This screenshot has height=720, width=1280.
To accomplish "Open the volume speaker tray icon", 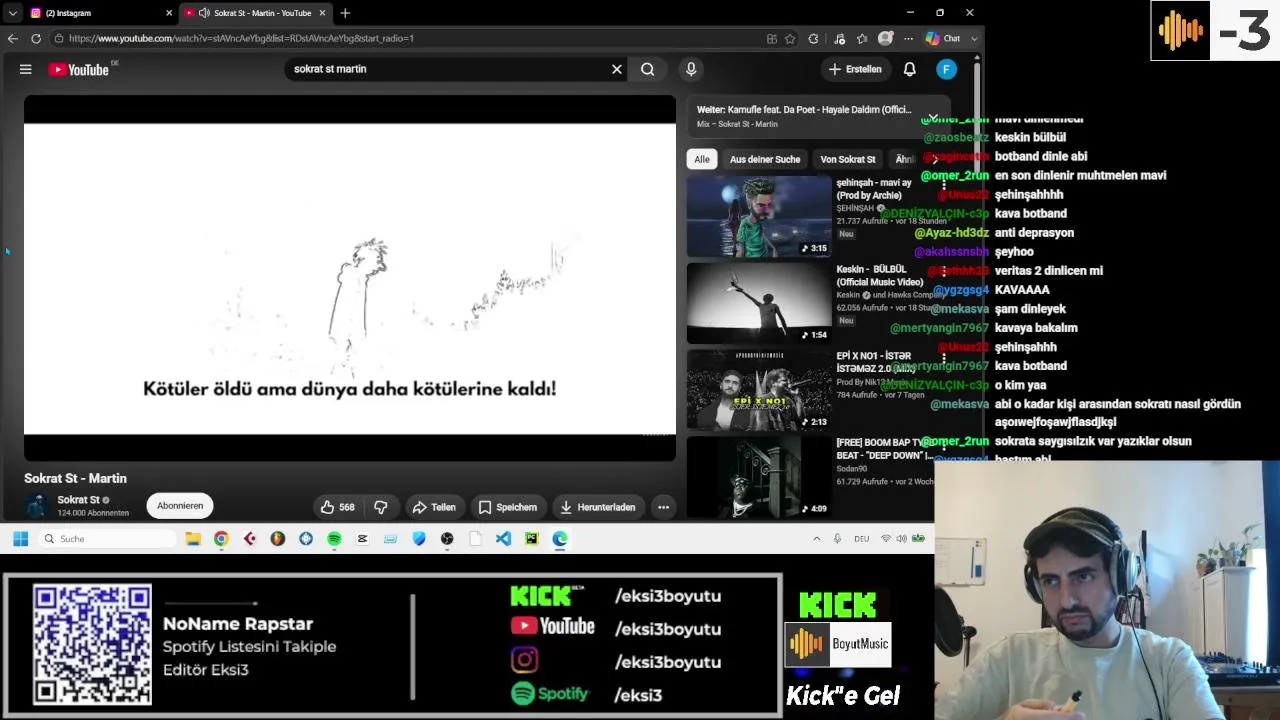I will [x=901, y=539].
